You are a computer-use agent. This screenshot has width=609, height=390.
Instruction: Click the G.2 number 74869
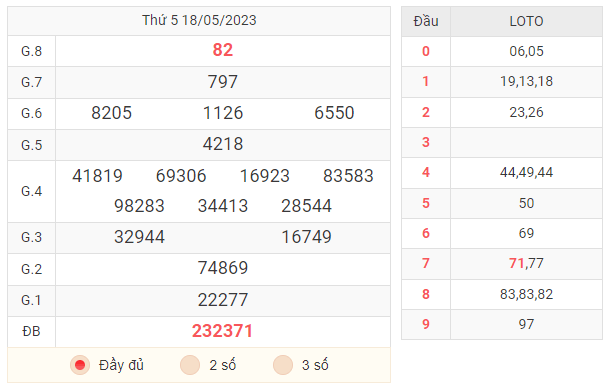click(223, 268)
